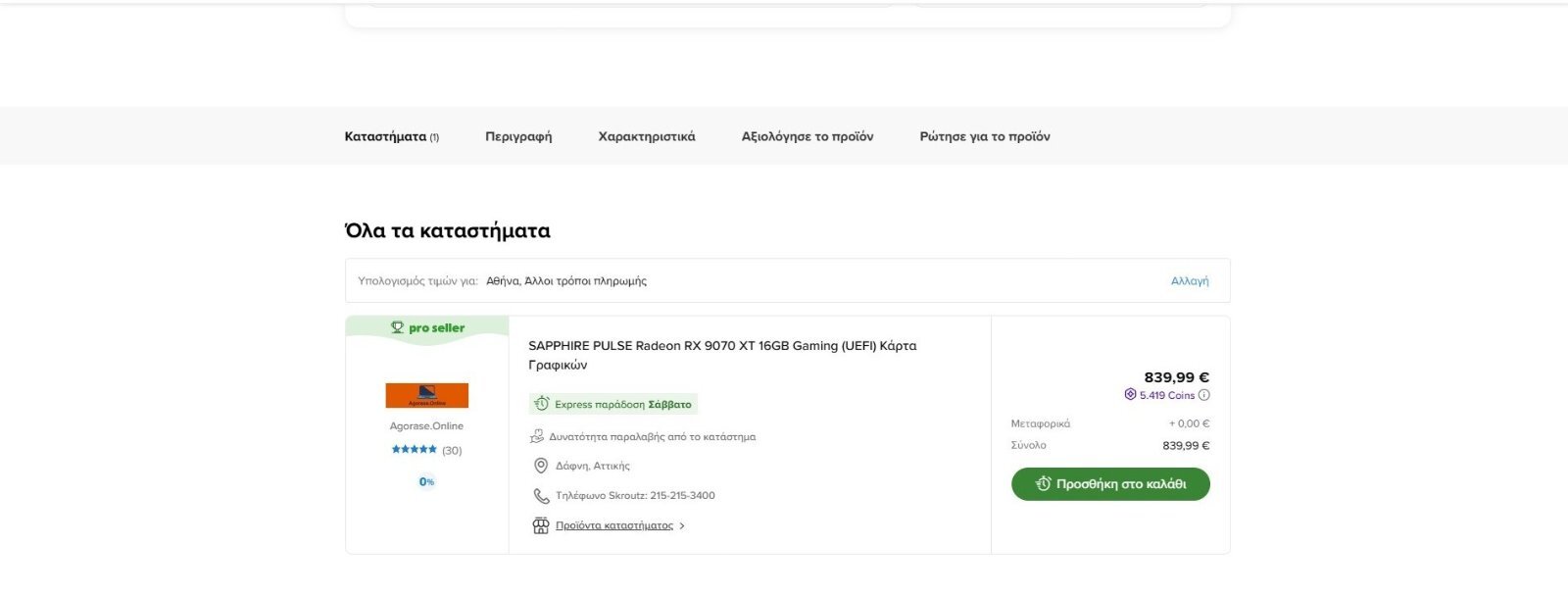1568x595 pixels.
Task: Click the chevron after Προϊόντα καταστήματος
Action: pyautogui.click(x=682, y=526)
